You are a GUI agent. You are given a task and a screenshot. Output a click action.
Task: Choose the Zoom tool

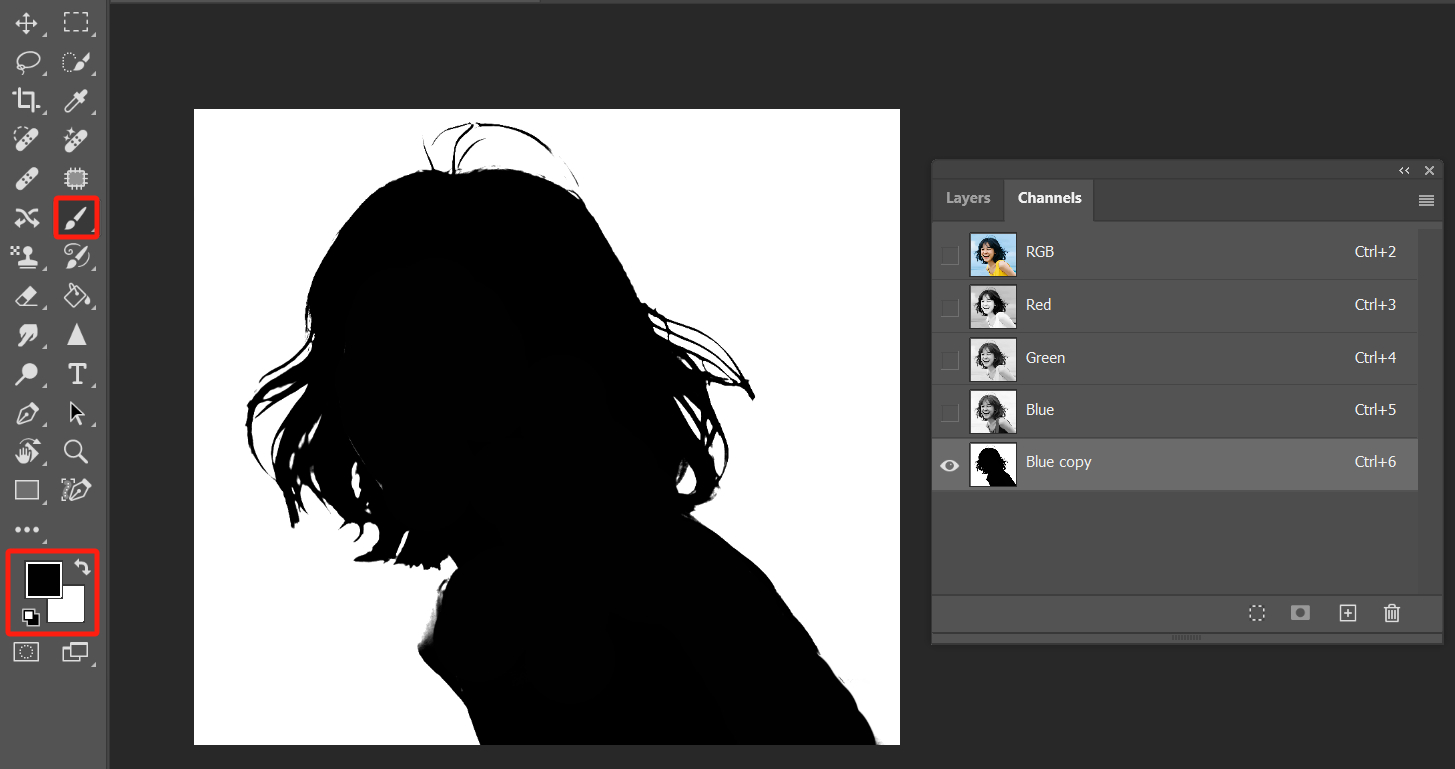(76, 451)
